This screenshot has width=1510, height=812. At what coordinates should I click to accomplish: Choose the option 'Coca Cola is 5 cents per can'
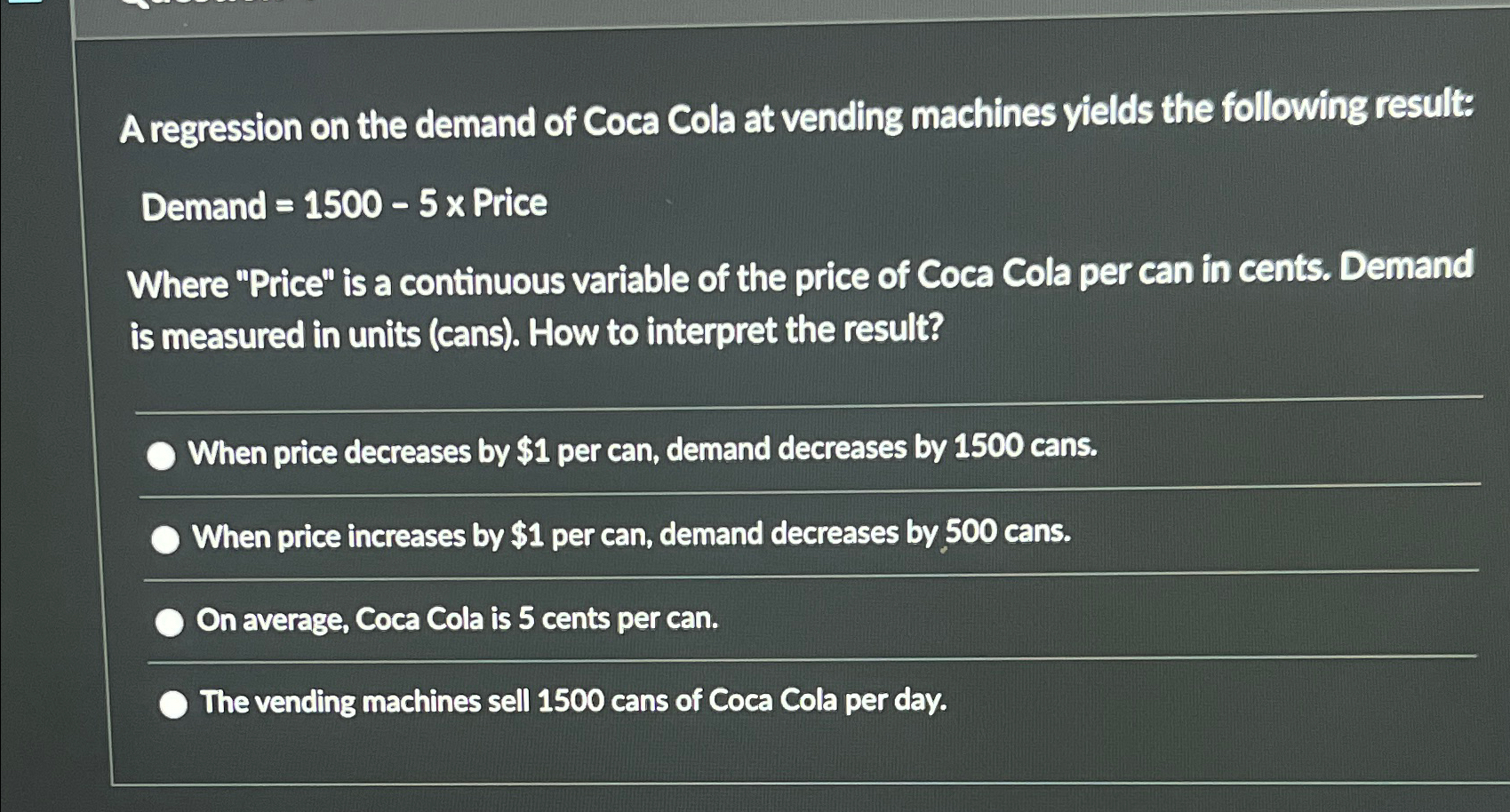(458, 619)
